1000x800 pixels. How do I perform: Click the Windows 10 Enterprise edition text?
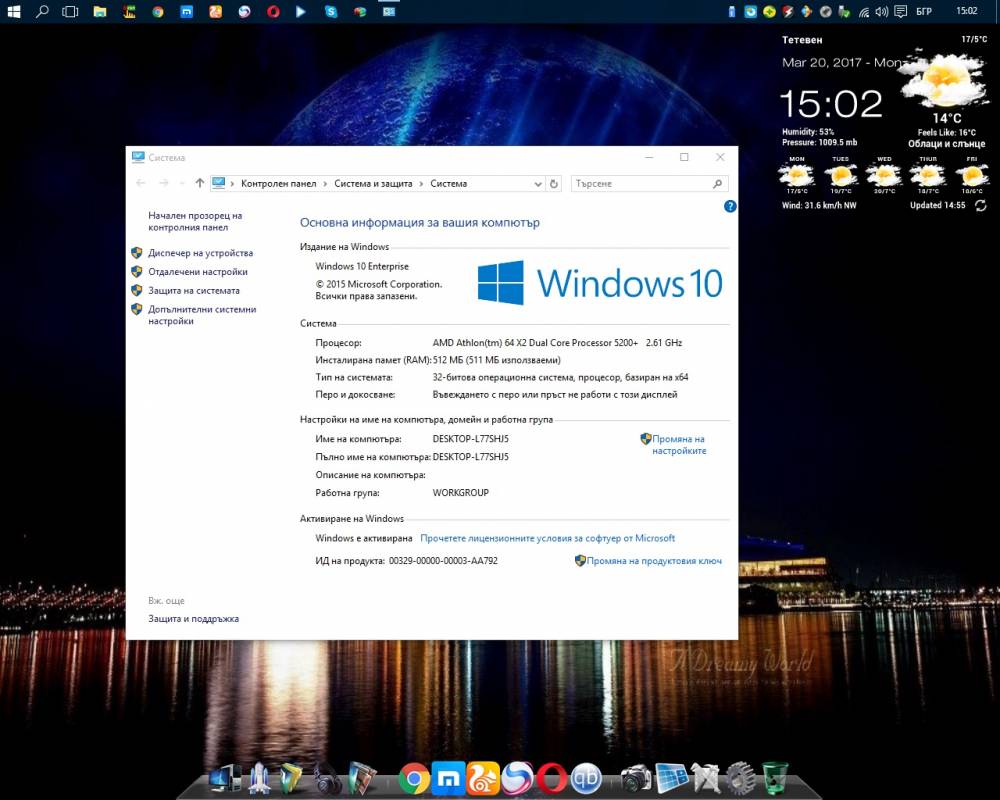[x=362, y=267]
